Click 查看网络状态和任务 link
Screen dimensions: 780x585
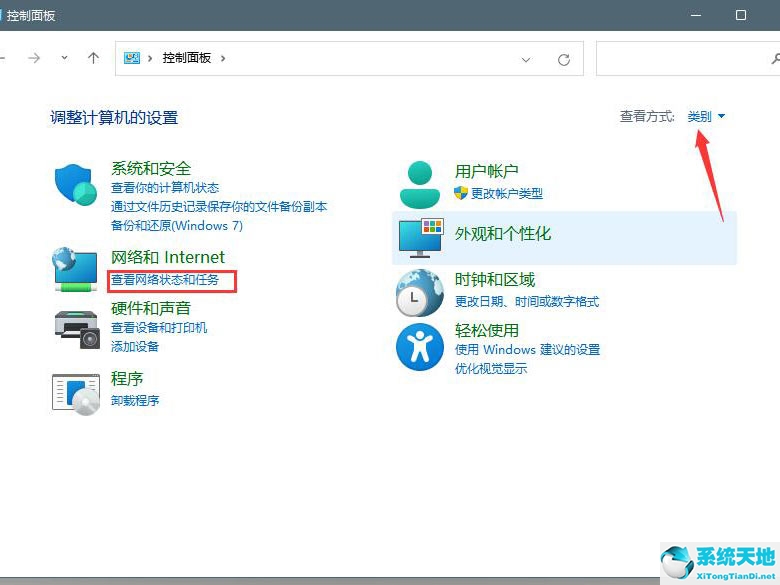tap(165, 280)
